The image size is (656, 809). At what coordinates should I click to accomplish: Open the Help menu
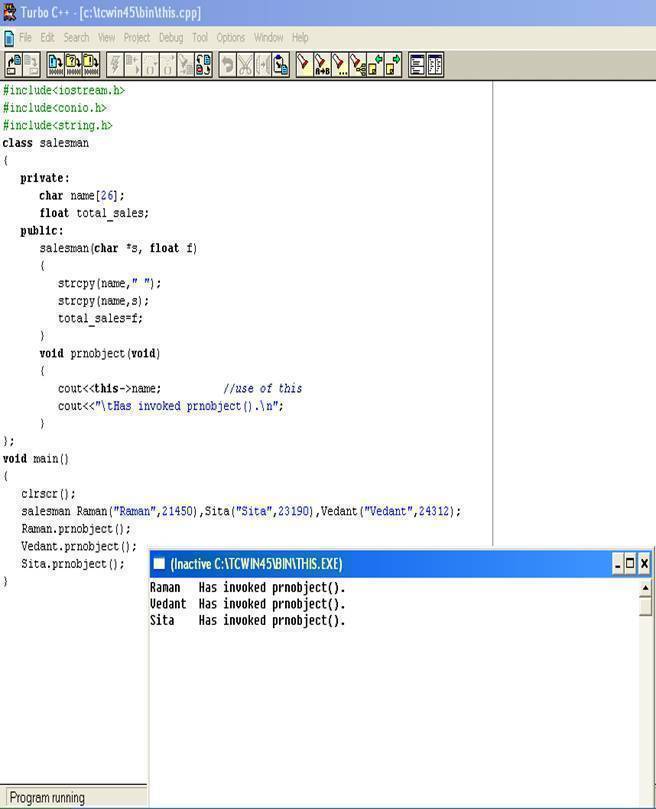(x=300, y=38)
